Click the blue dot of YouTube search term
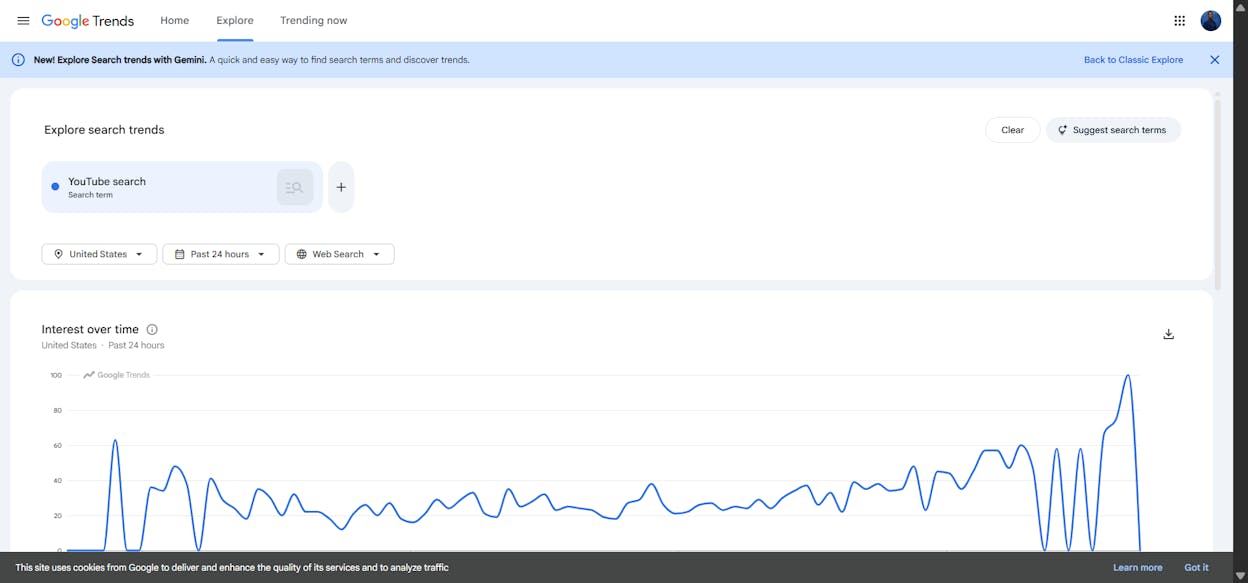The height and width of the screenshot is (583, 1248). point(55,187)
